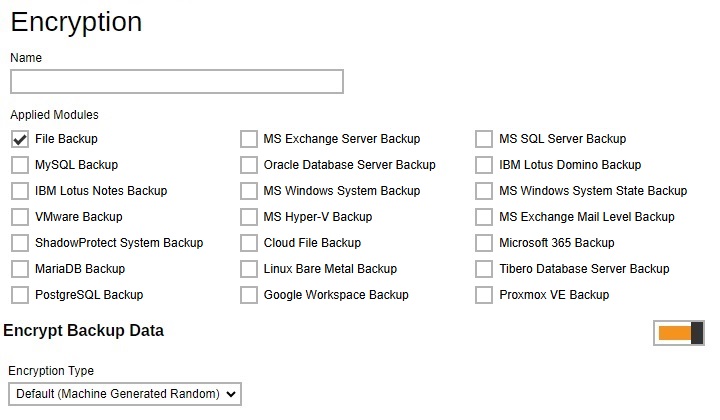Tick MS Exchange Server Backup checkbox
720x420 pixels.
[249, 139]
